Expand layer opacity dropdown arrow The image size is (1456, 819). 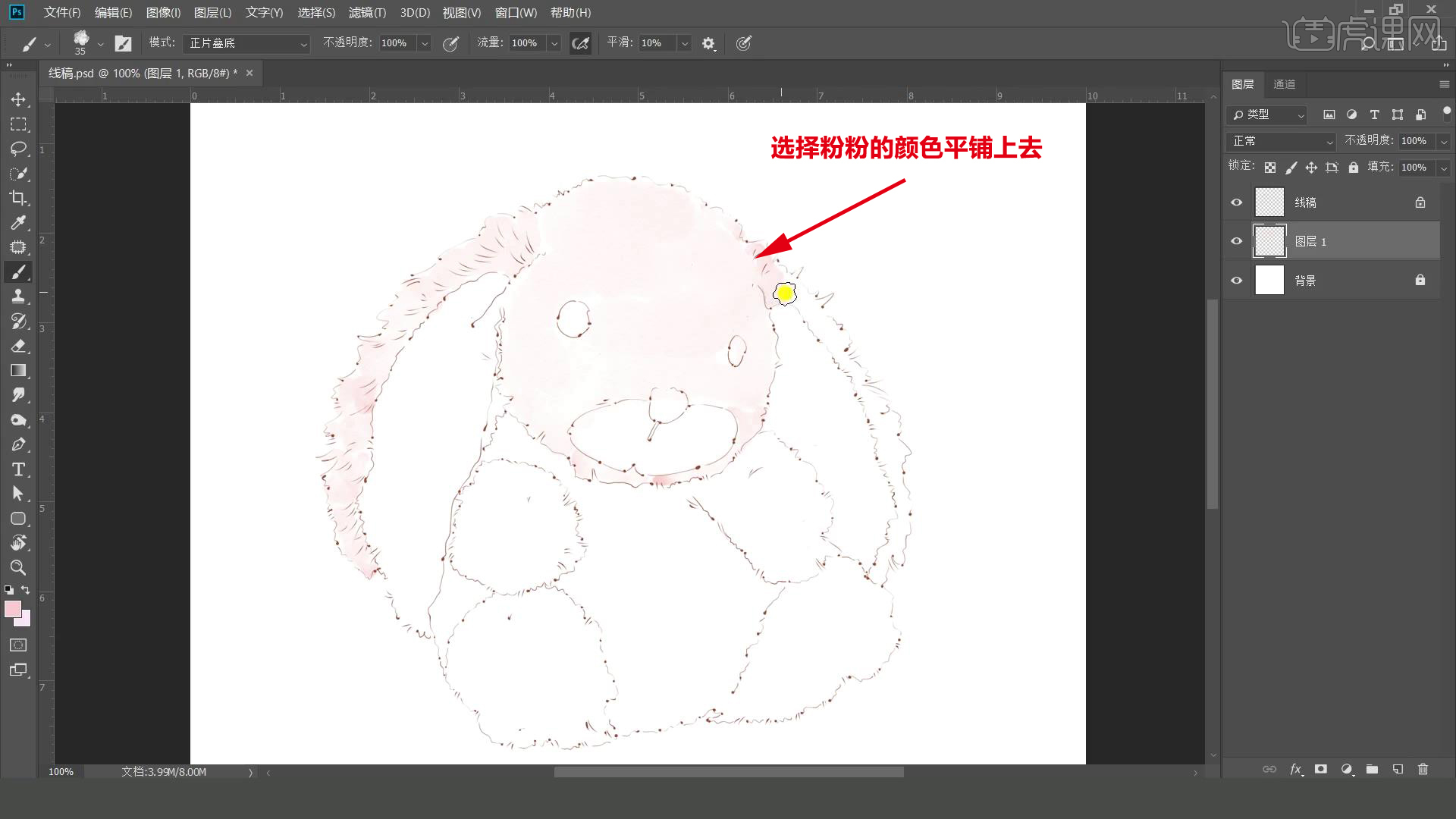point(1444,141)
